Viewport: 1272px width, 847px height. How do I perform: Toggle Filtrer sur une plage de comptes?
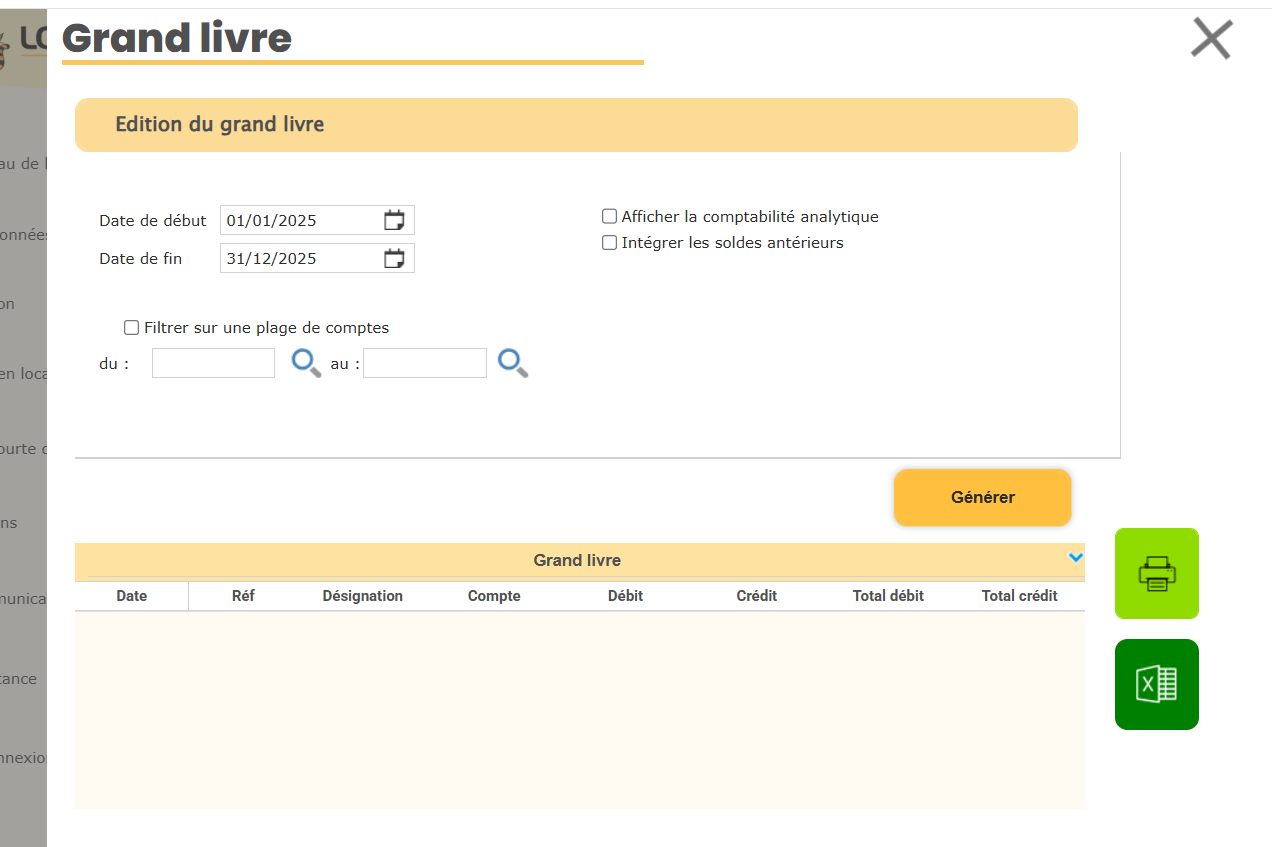pos(131,327)
